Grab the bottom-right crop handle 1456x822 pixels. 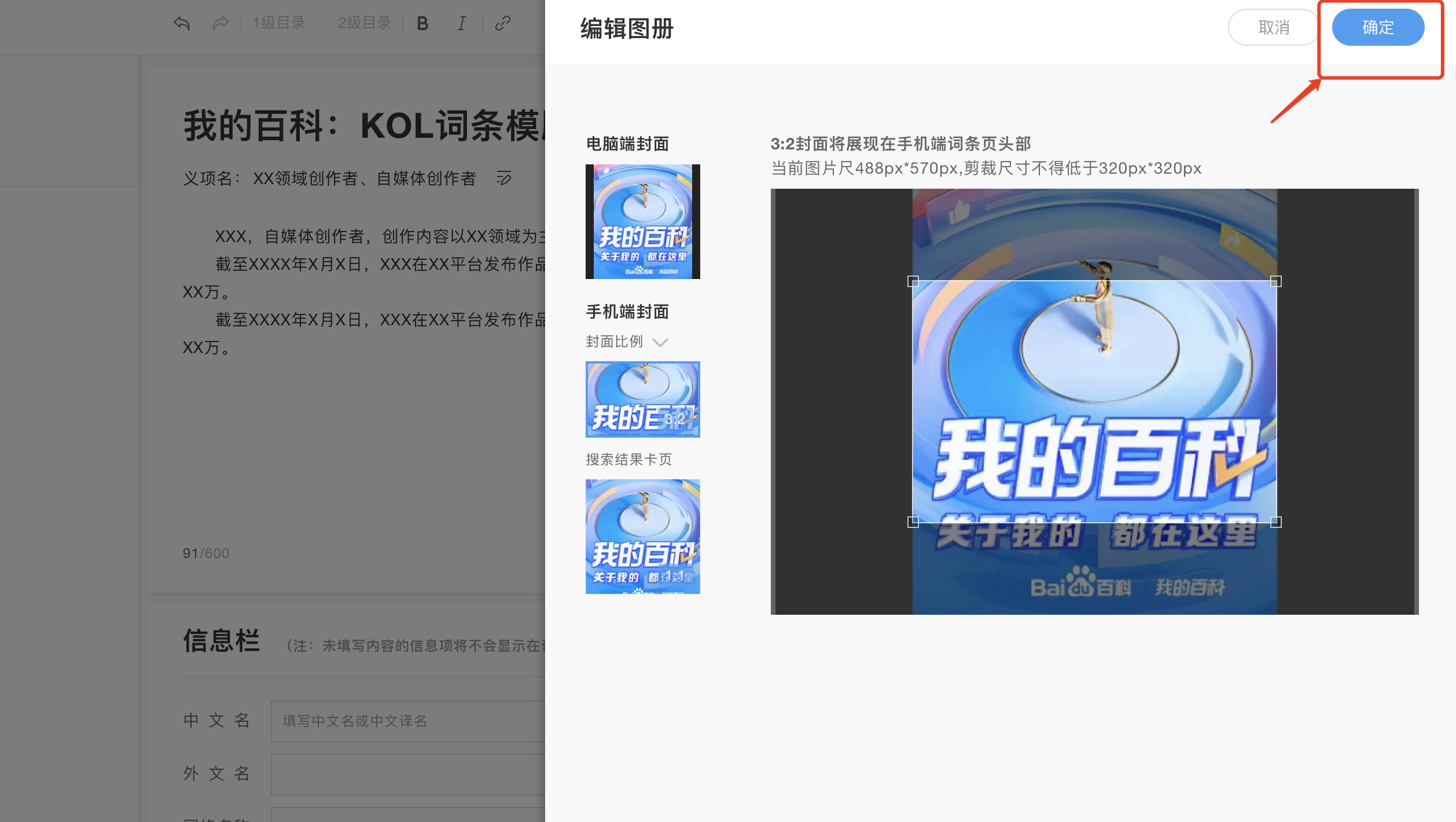(x=1276, y=522)
